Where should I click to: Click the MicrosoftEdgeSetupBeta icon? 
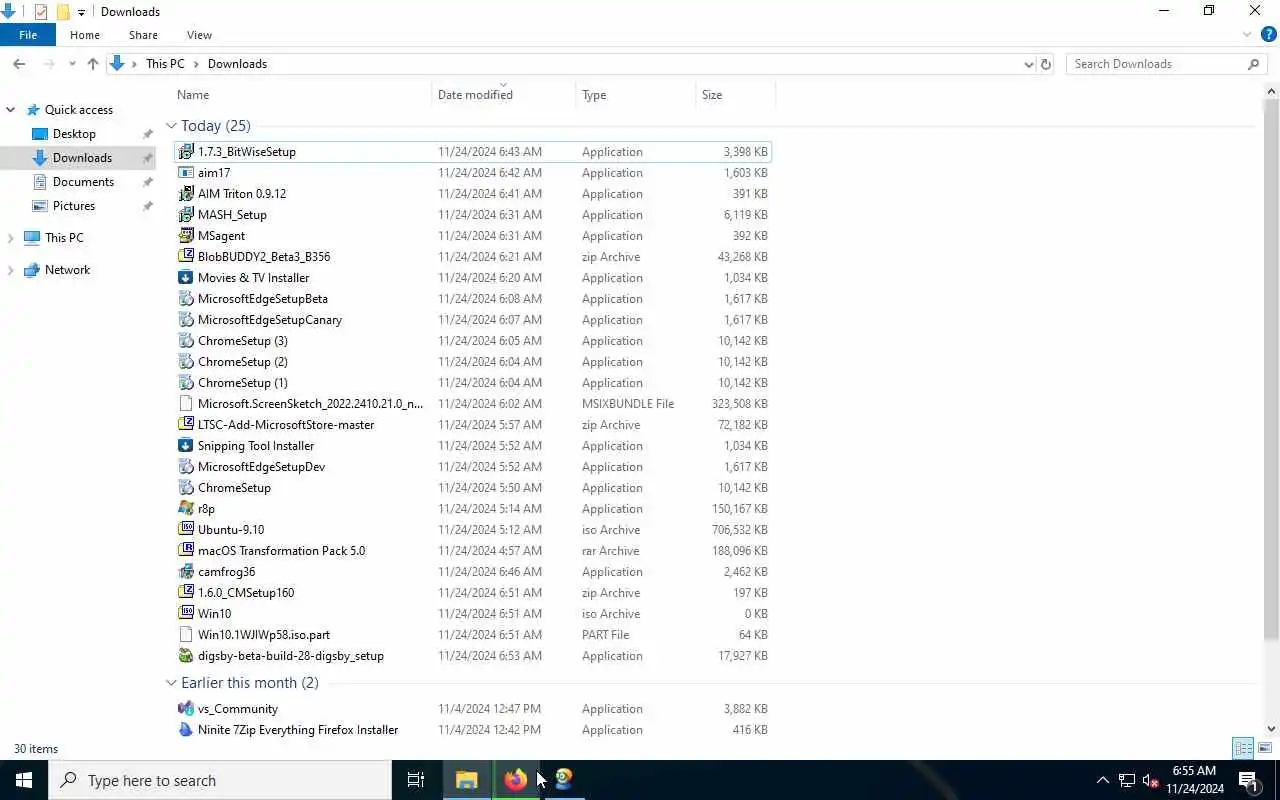coord(186,299)
